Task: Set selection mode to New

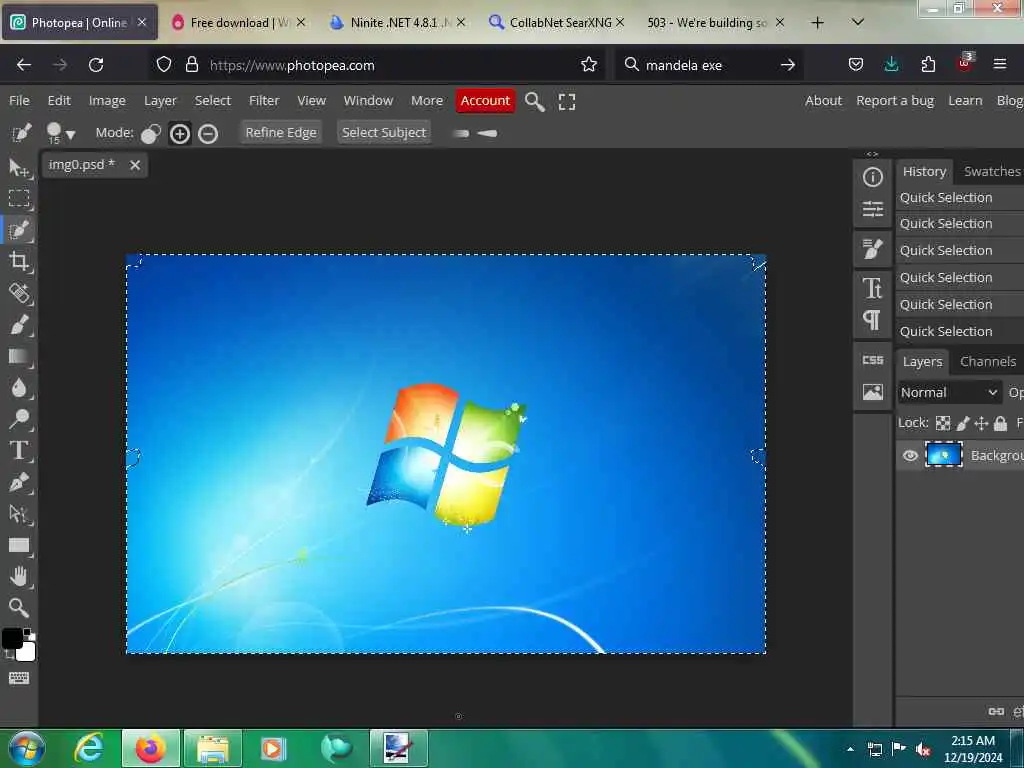Action: (151, 134)
